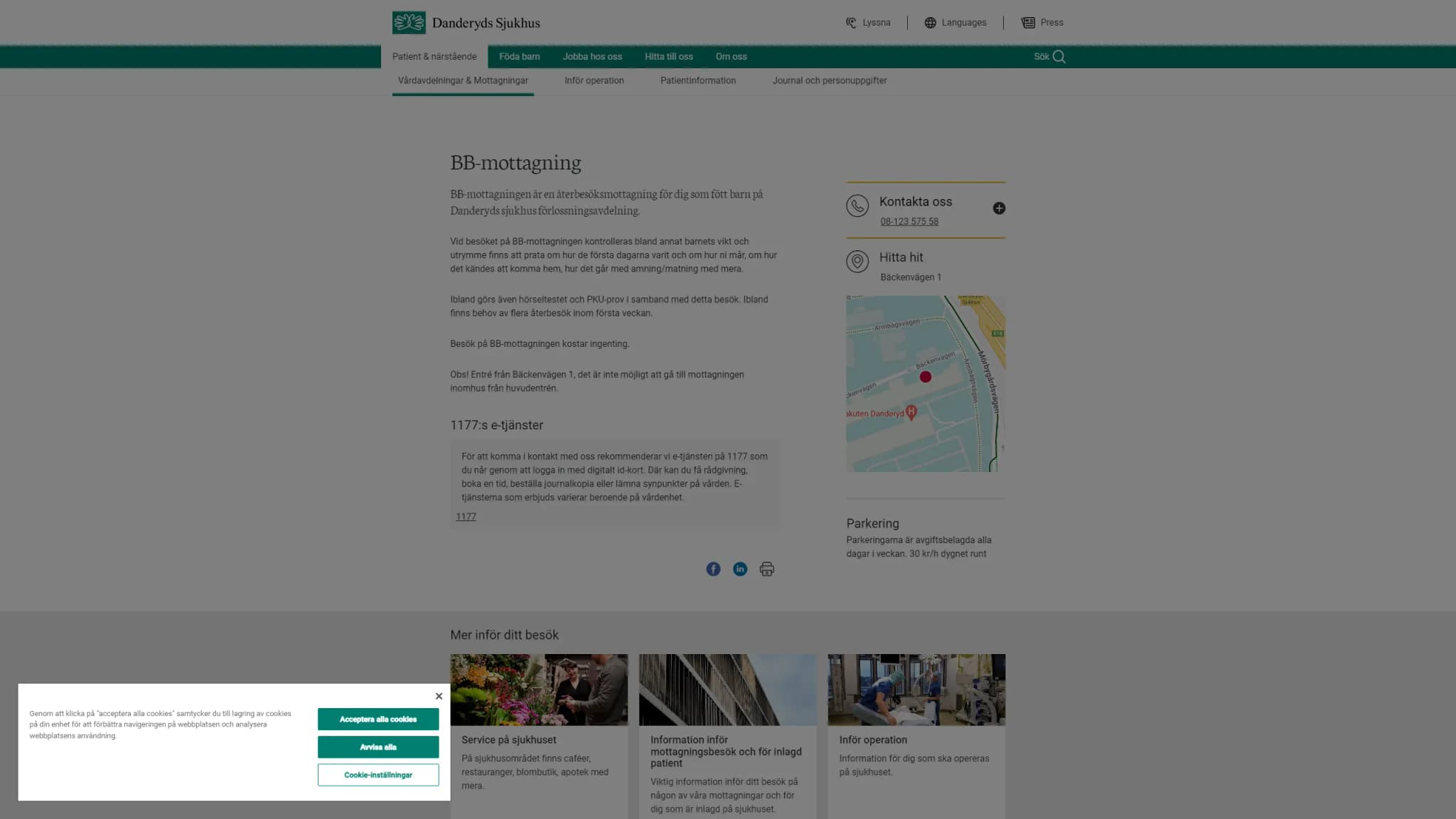Image resolution: width=1456 pixels, height=819 pixels.
Task: Click the Danderyds Sjukhus logo
Action: click(x=466, y=23)
